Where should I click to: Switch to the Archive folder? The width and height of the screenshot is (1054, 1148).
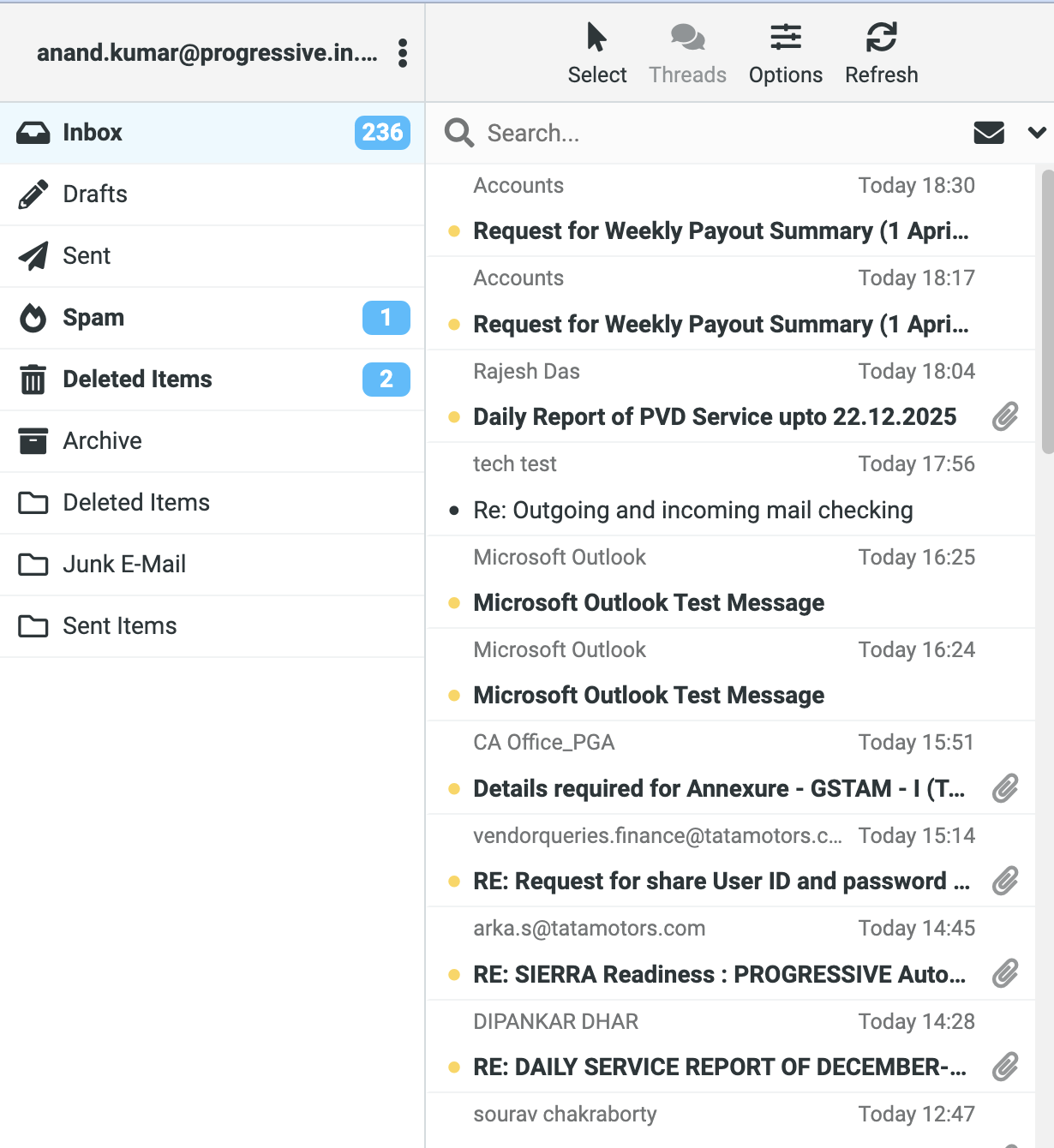click(x=102, y=441)
